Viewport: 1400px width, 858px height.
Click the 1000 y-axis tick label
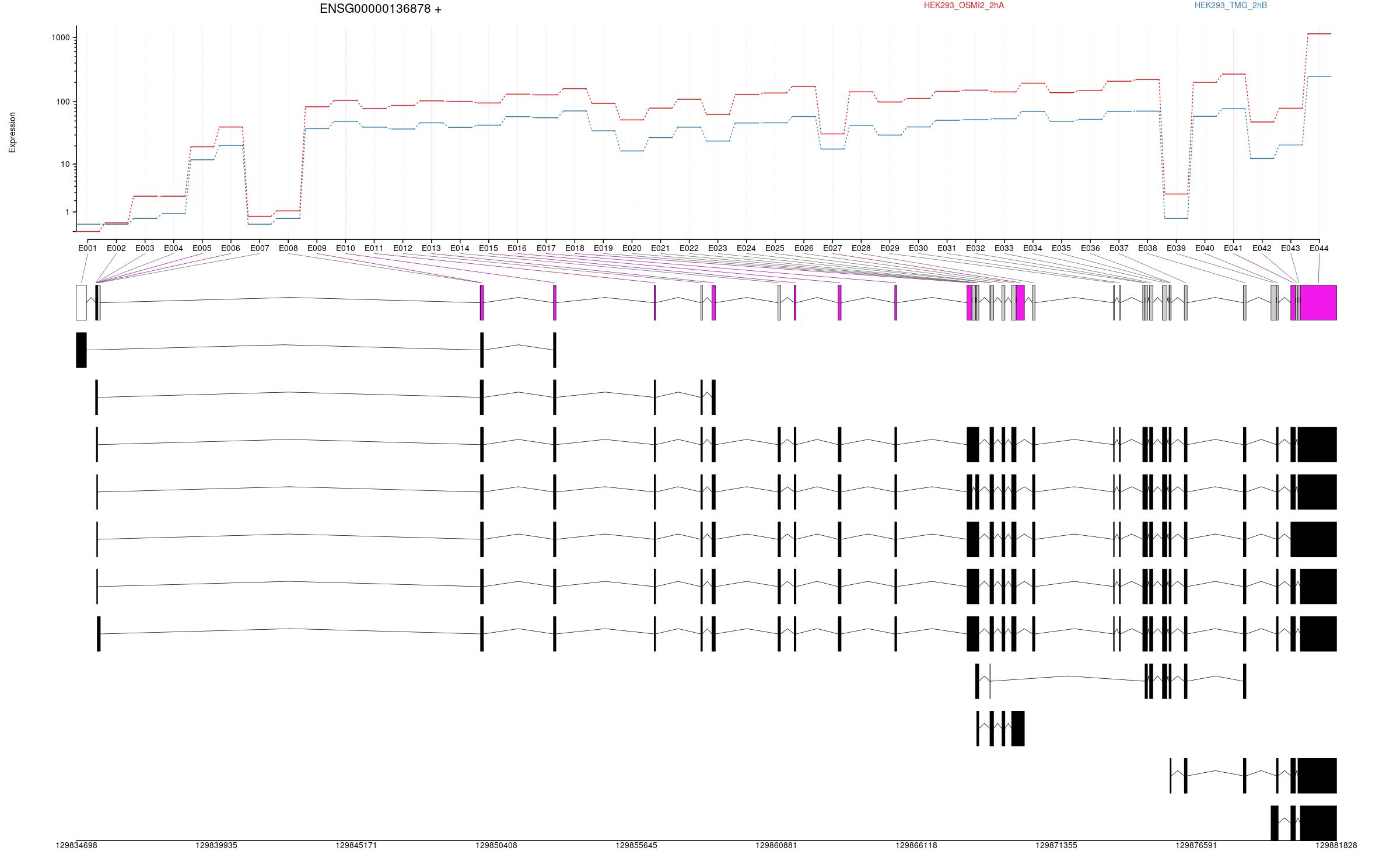pos(60,37)
